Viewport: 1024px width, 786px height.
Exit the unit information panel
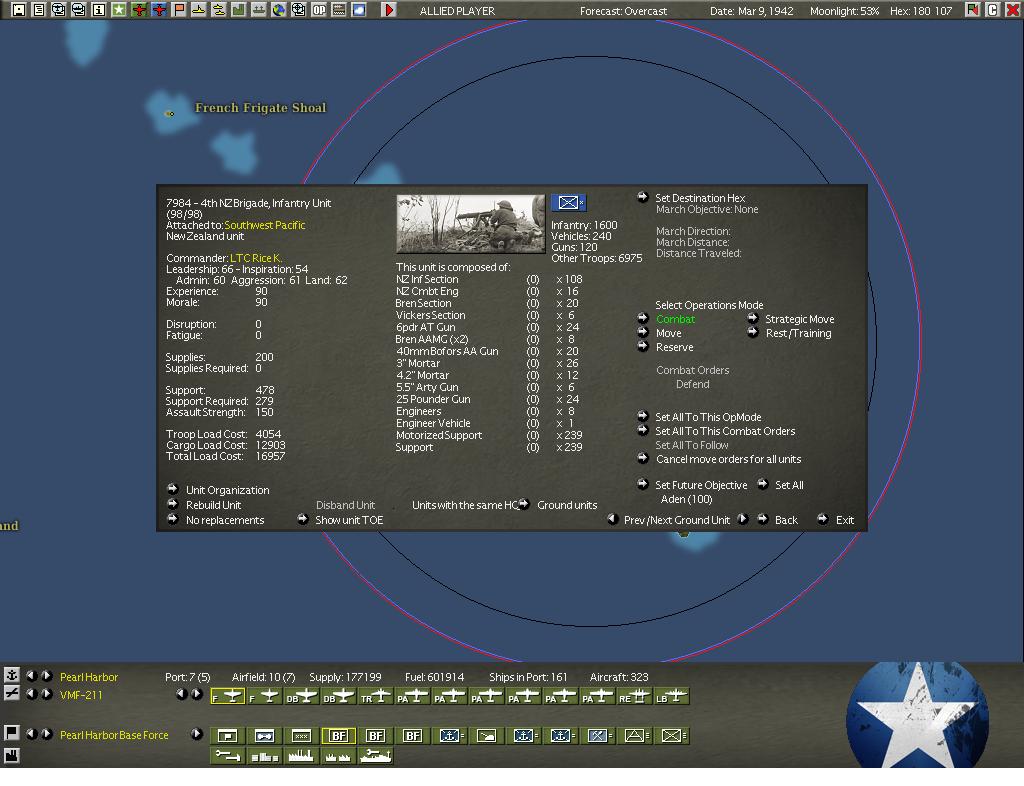tap(844, 520)
